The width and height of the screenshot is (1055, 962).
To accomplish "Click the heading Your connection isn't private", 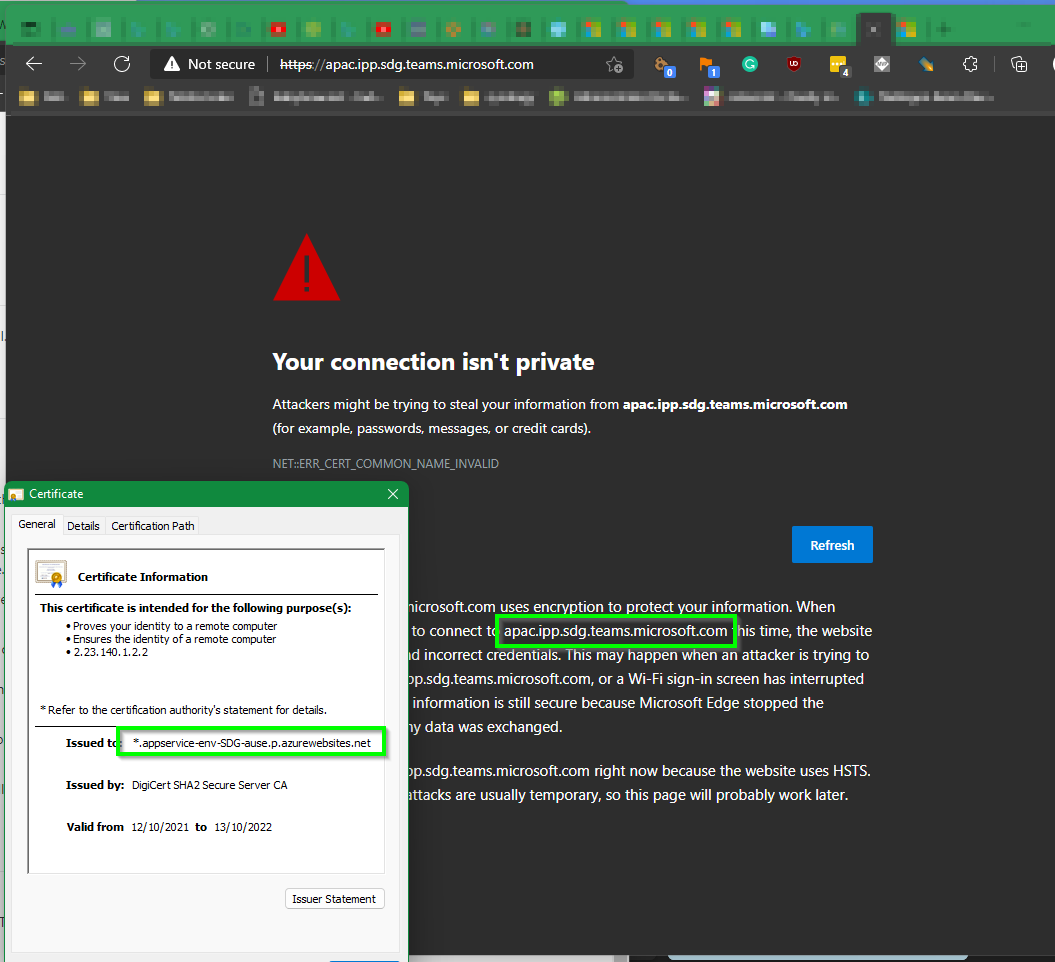I will coord(433,362).
